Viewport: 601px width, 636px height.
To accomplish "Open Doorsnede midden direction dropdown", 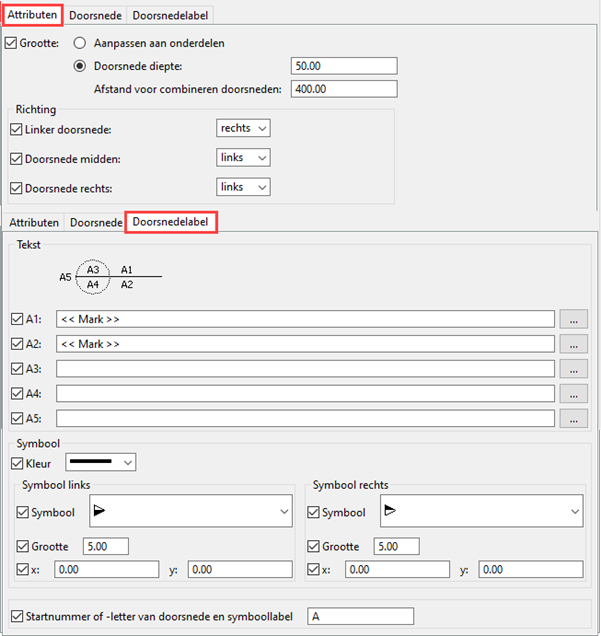I will [243, 157].
